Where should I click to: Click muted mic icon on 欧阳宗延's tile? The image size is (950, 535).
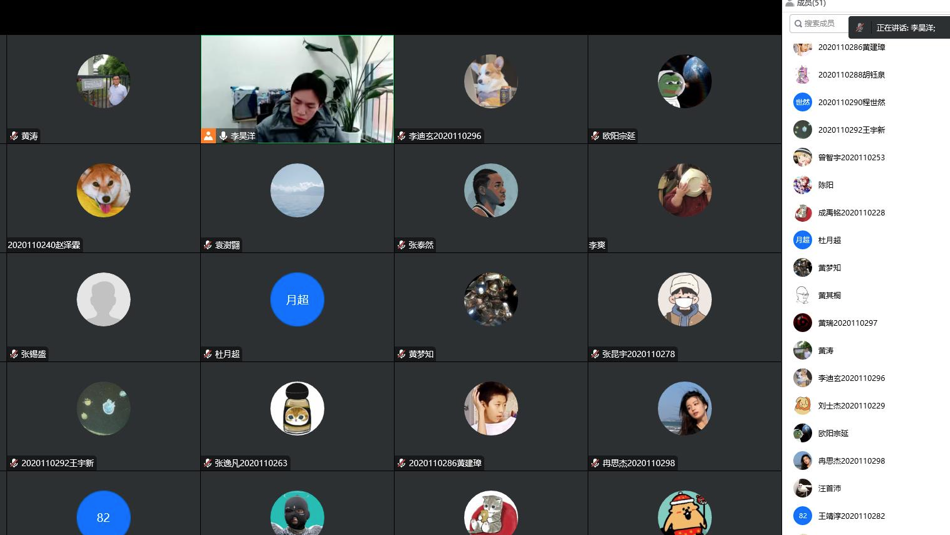(596, 136)
